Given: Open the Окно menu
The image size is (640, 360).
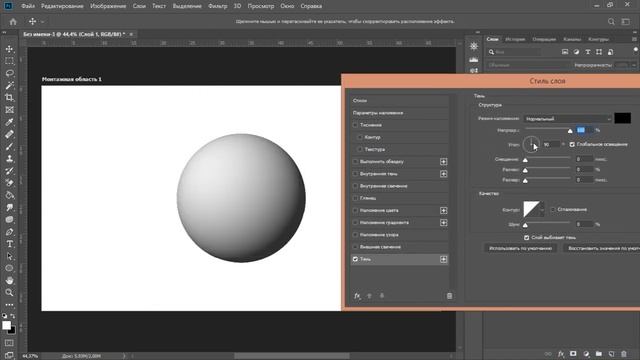Looking at the screenshot, I should click(287, 6).
